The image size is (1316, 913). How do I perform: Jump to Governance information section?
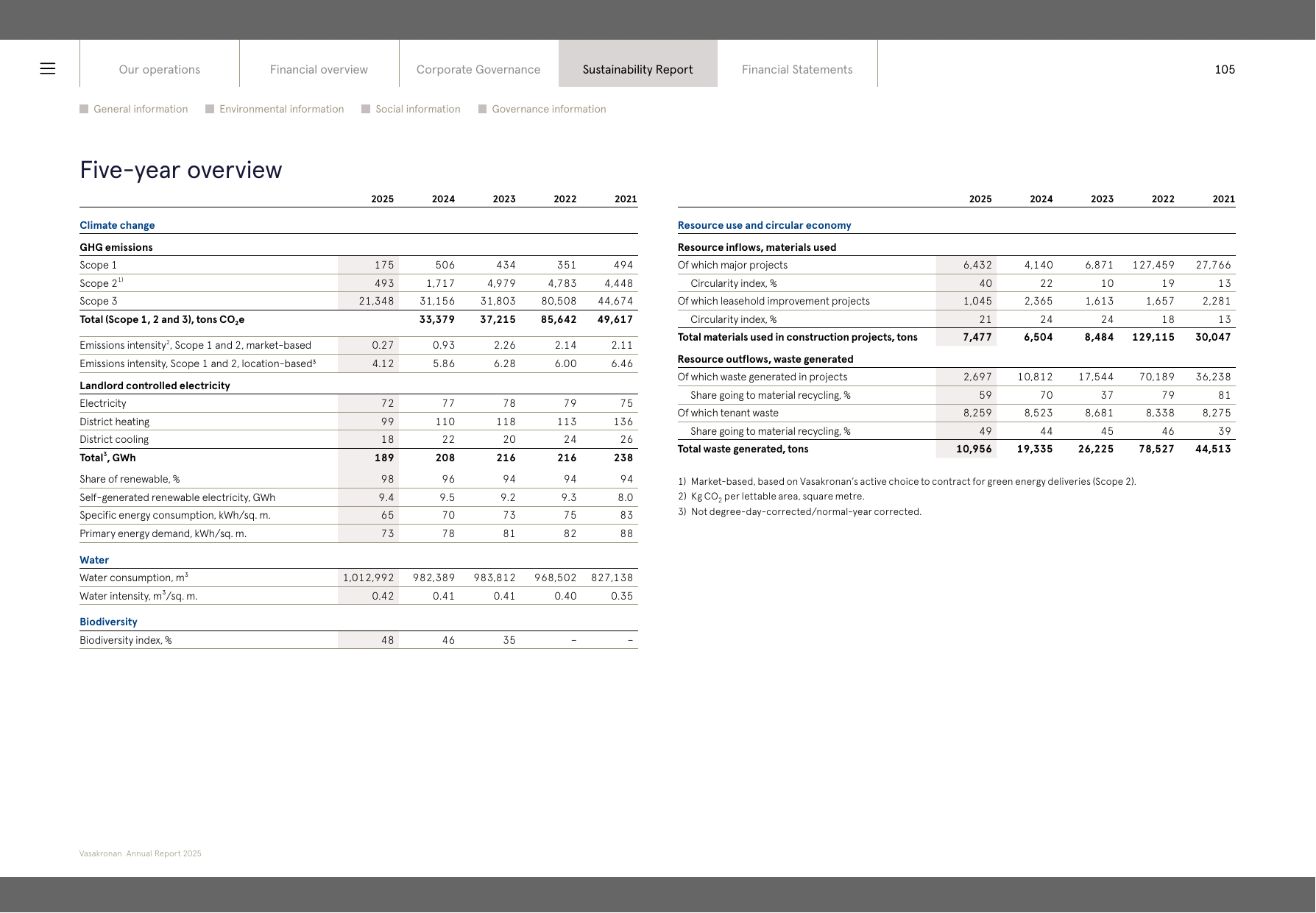pos(549,109)
